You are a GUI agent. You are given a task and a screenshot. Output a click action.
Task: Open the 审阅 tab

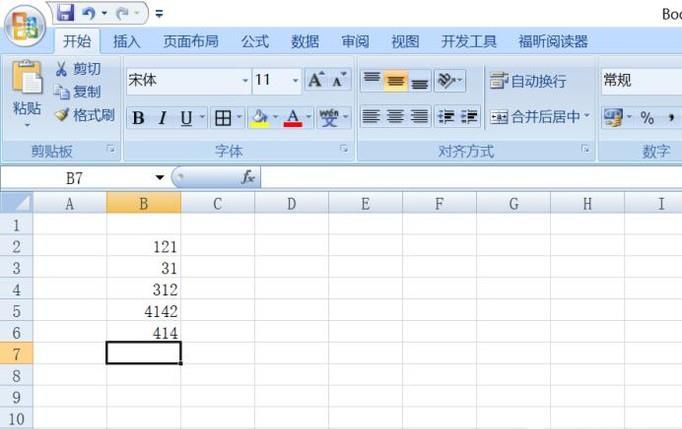[x=355, y=41]
